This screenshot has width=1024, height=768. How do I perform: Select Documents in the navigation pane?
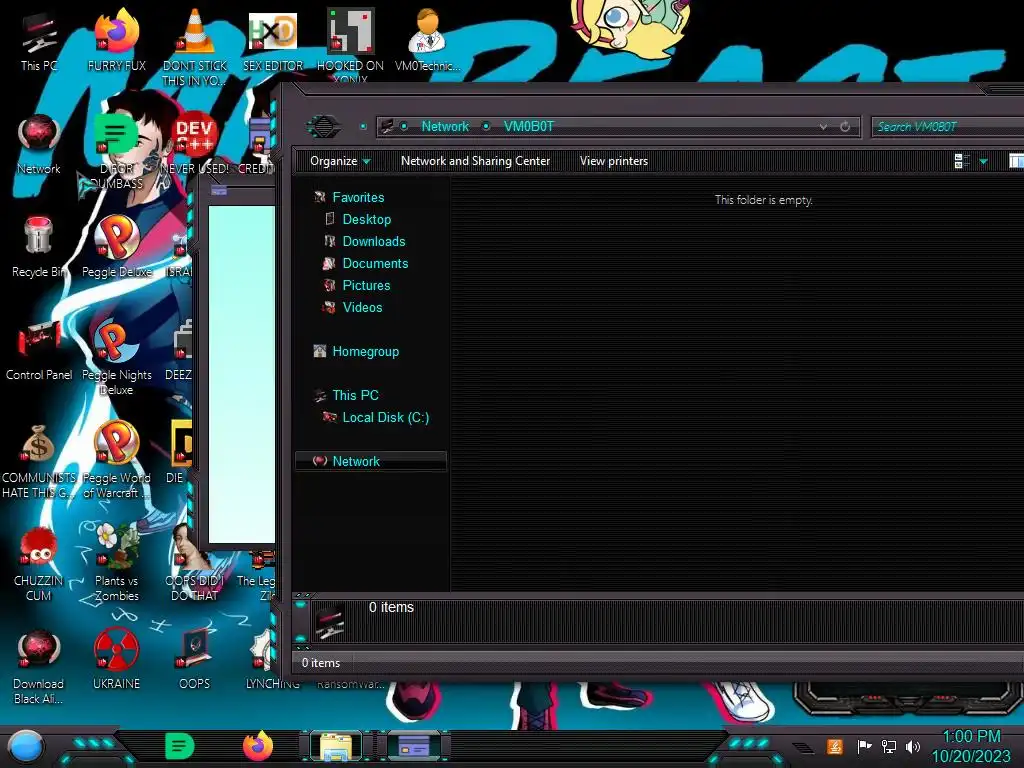coord(375,264)
